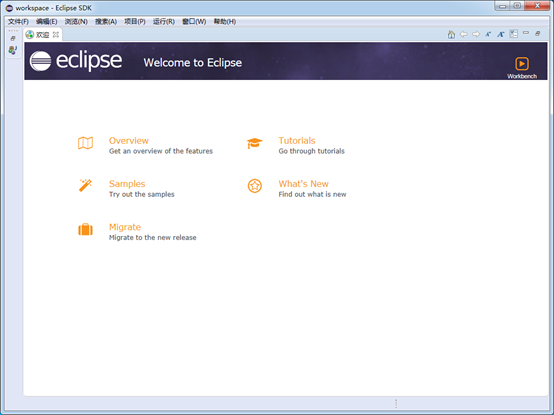Click the minimized view icon in left trim
This screenshot has width=554, height=415.
[13, 50]
